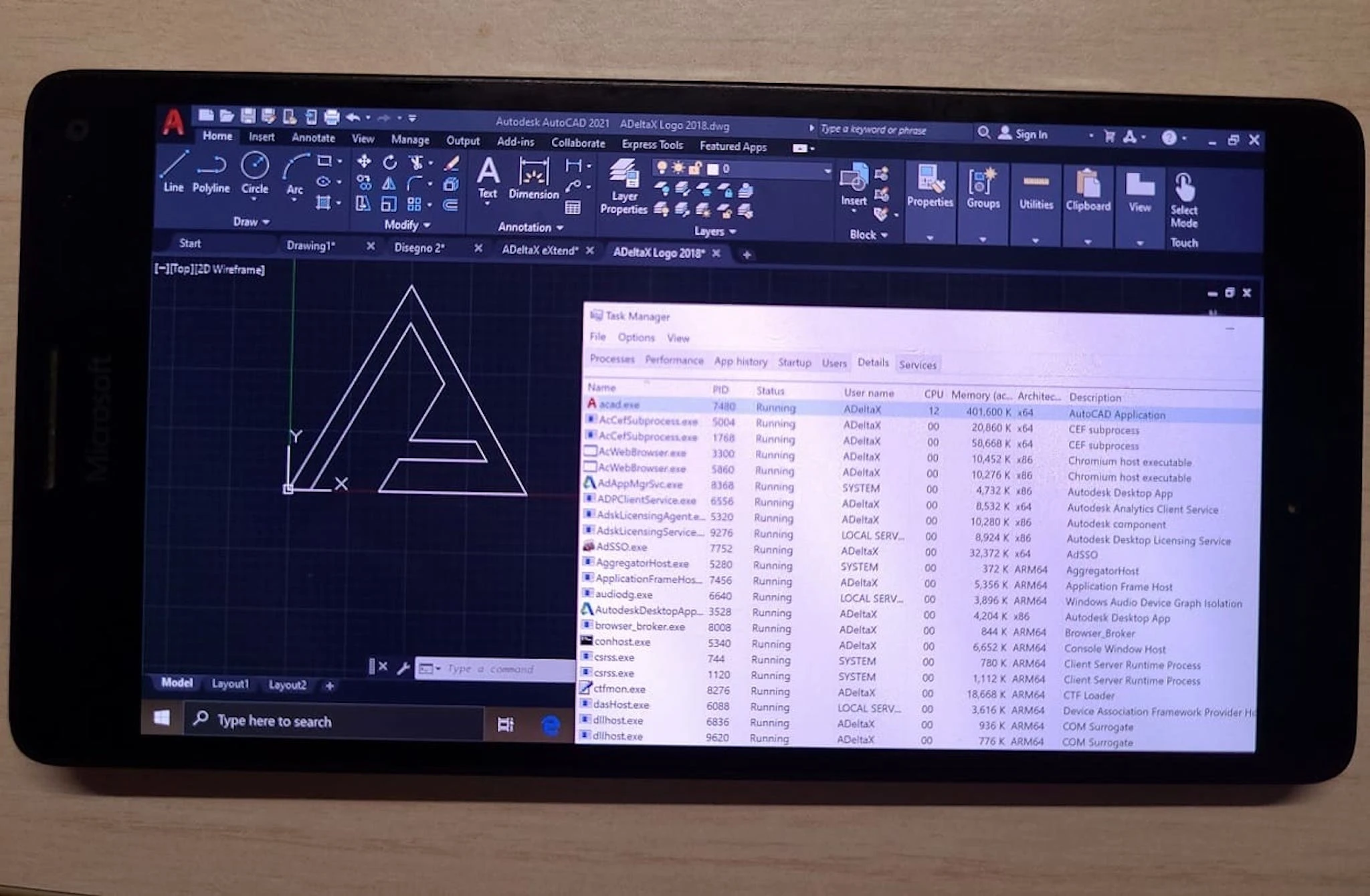Image resolution: width=1370 pixels, height=896 pixels.
Task: Sort by the CPU column header
Action: [933, 395]
